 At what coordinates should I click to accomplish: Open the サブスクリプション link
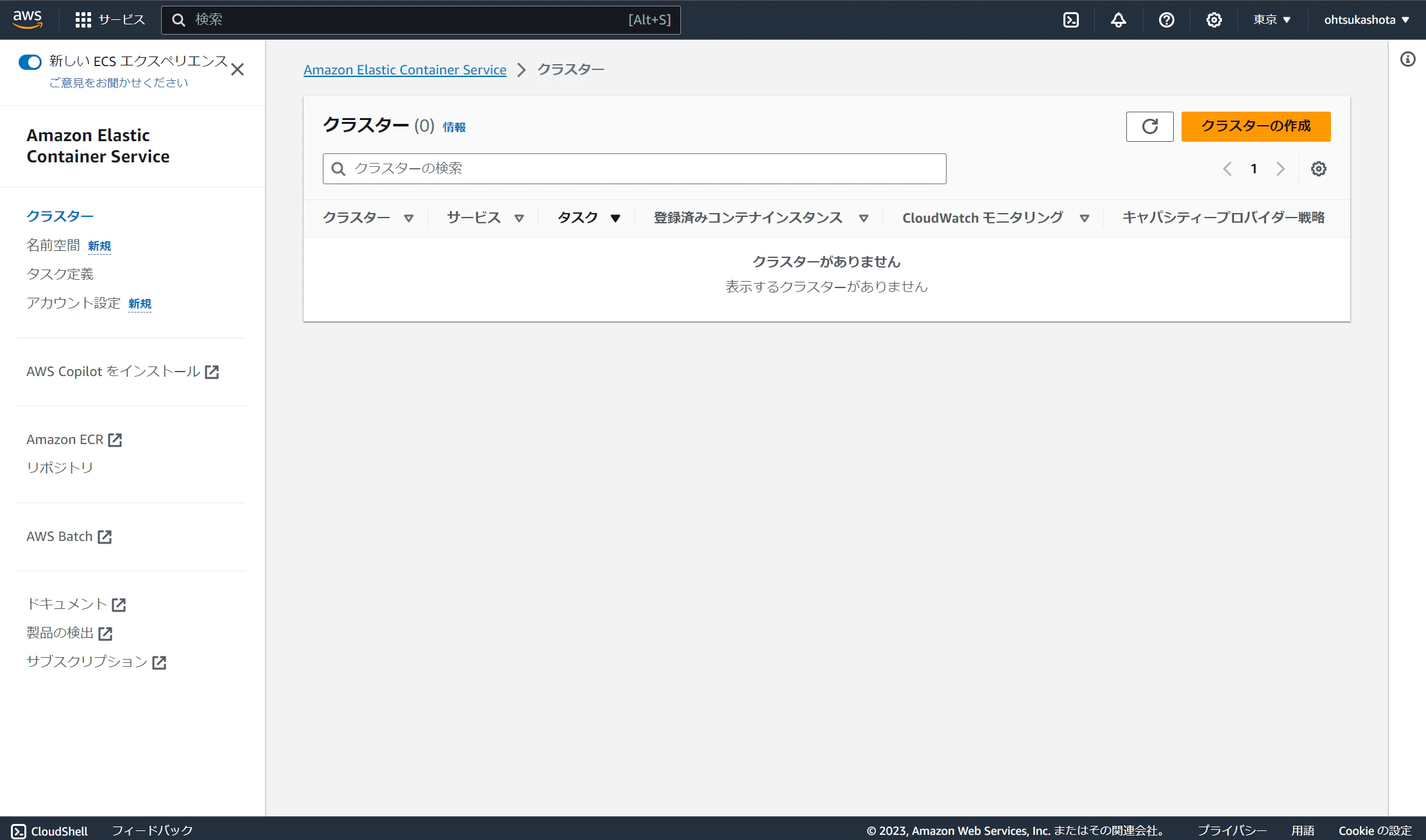click(87, 662)
